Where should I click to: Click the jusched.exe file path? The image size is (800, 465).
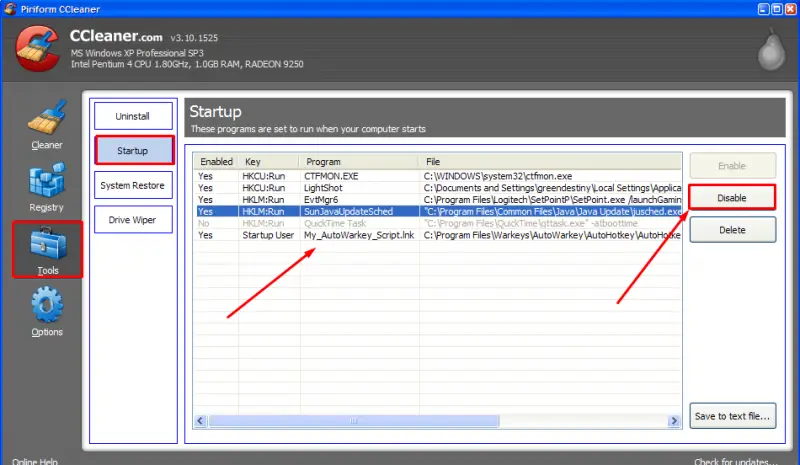552,211
